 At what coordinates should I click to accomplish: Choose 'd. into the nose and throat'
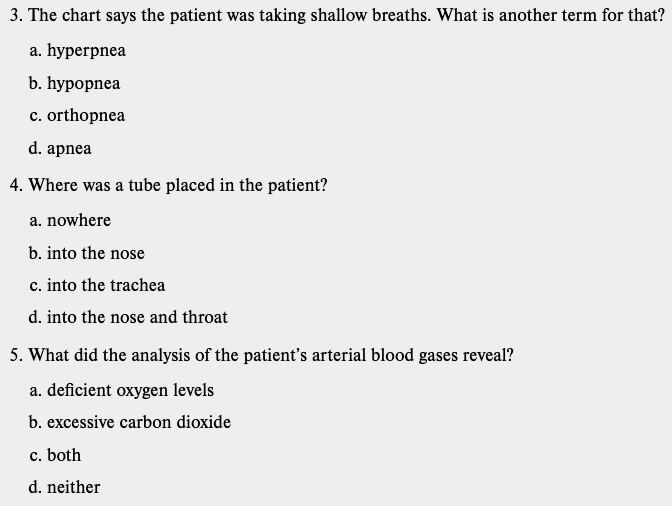129,317
